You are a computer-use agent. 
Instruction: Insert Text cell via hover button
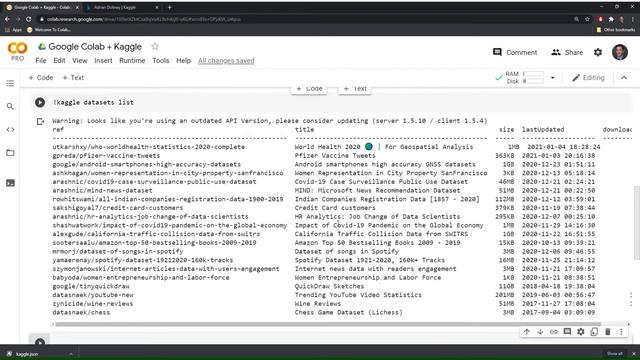355,89
